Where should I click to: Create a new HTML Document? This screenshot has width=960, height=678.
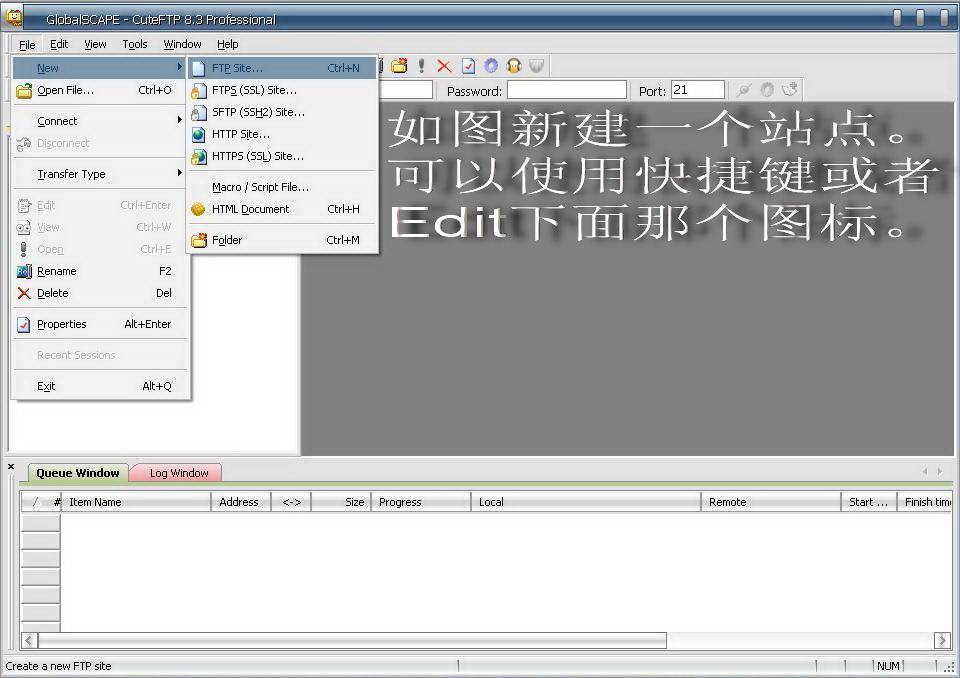tap(250, 209)
